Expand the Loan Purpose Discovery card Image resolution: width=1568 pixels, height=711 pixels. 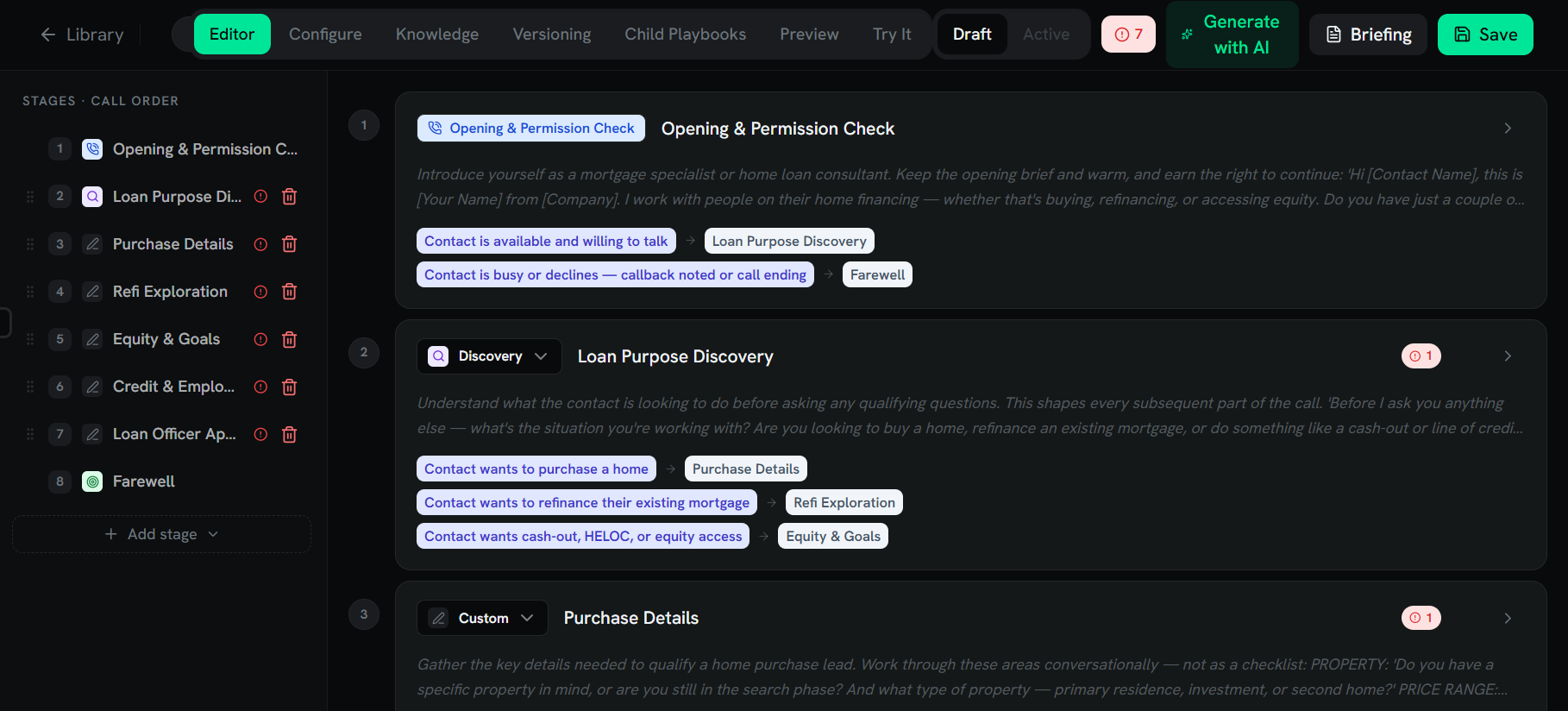pyautogui.click(x=1508, y=356)
